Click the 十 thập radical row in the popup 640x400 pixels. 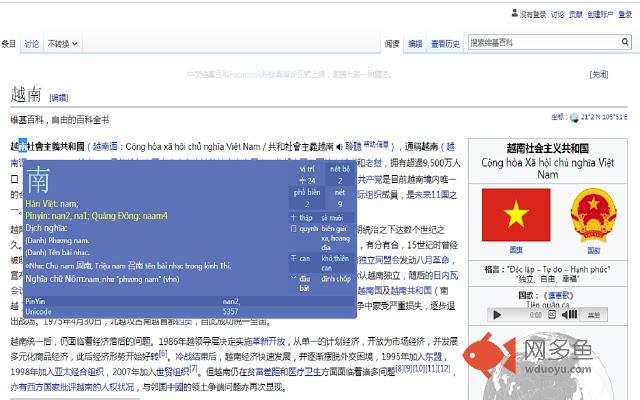point(320,218)
